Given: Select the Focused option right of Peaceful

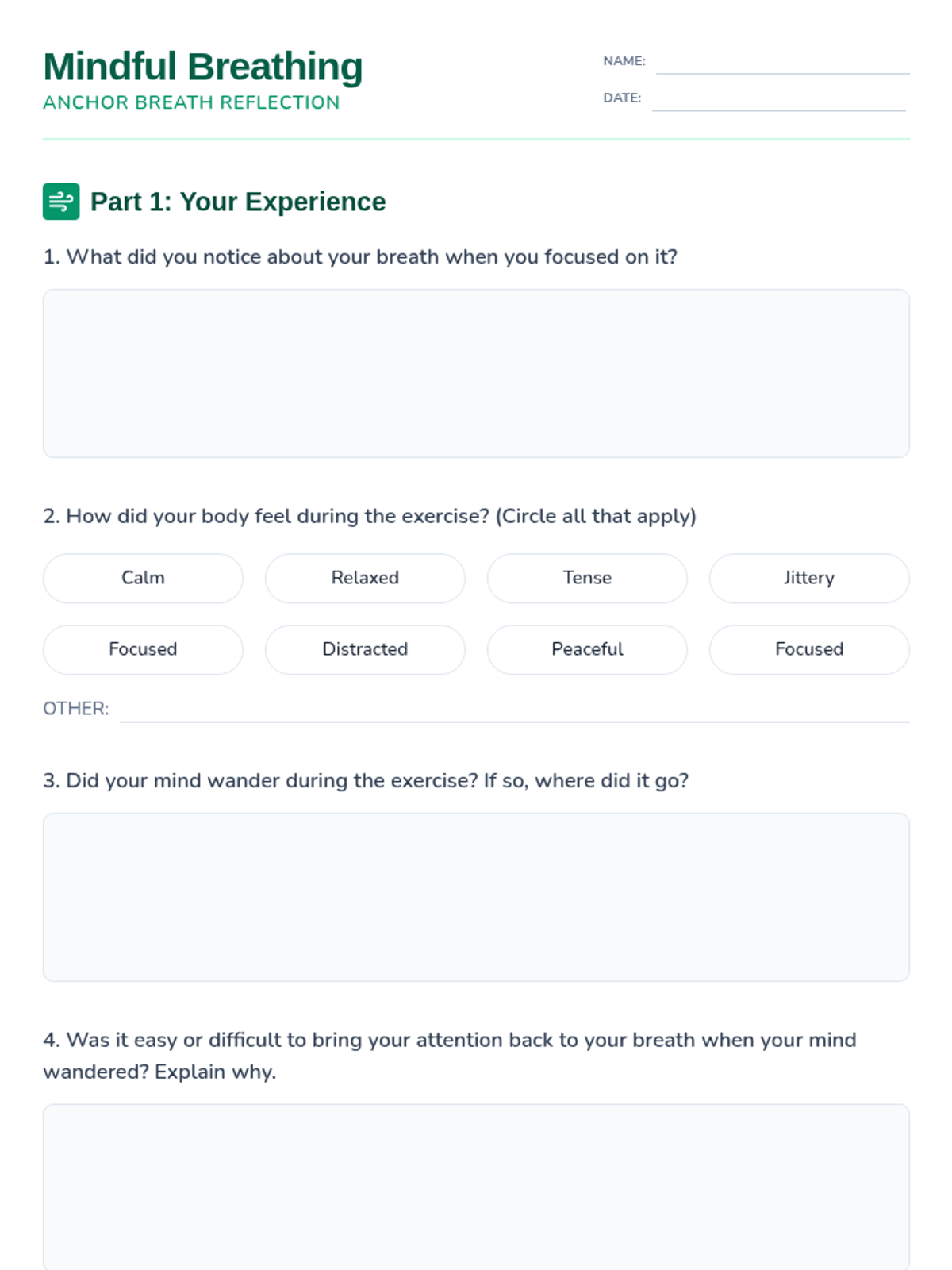Looking at the screenshot, I should click(x=809, y=649).
